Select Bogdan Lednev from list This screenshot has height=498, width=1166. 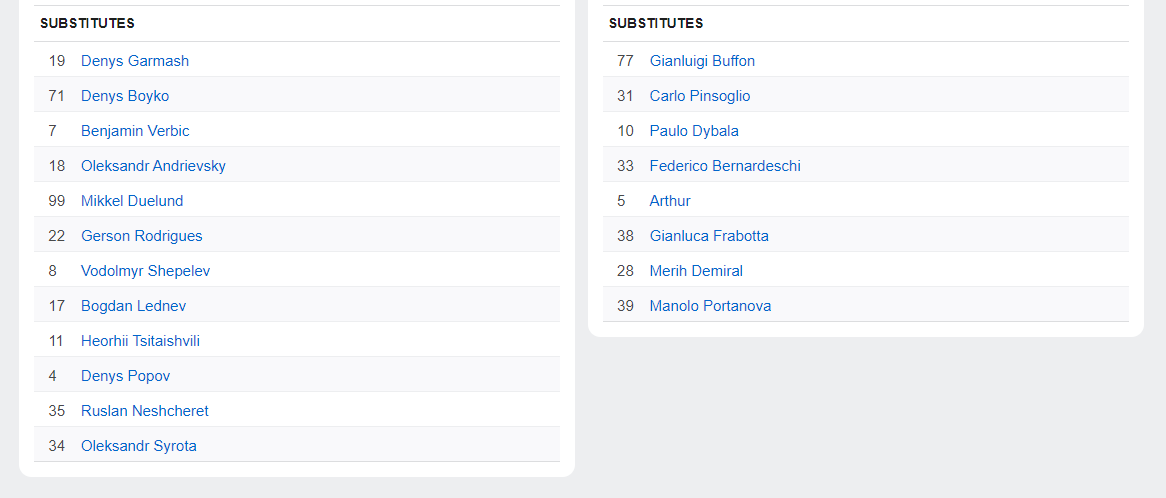pos(133,306)
